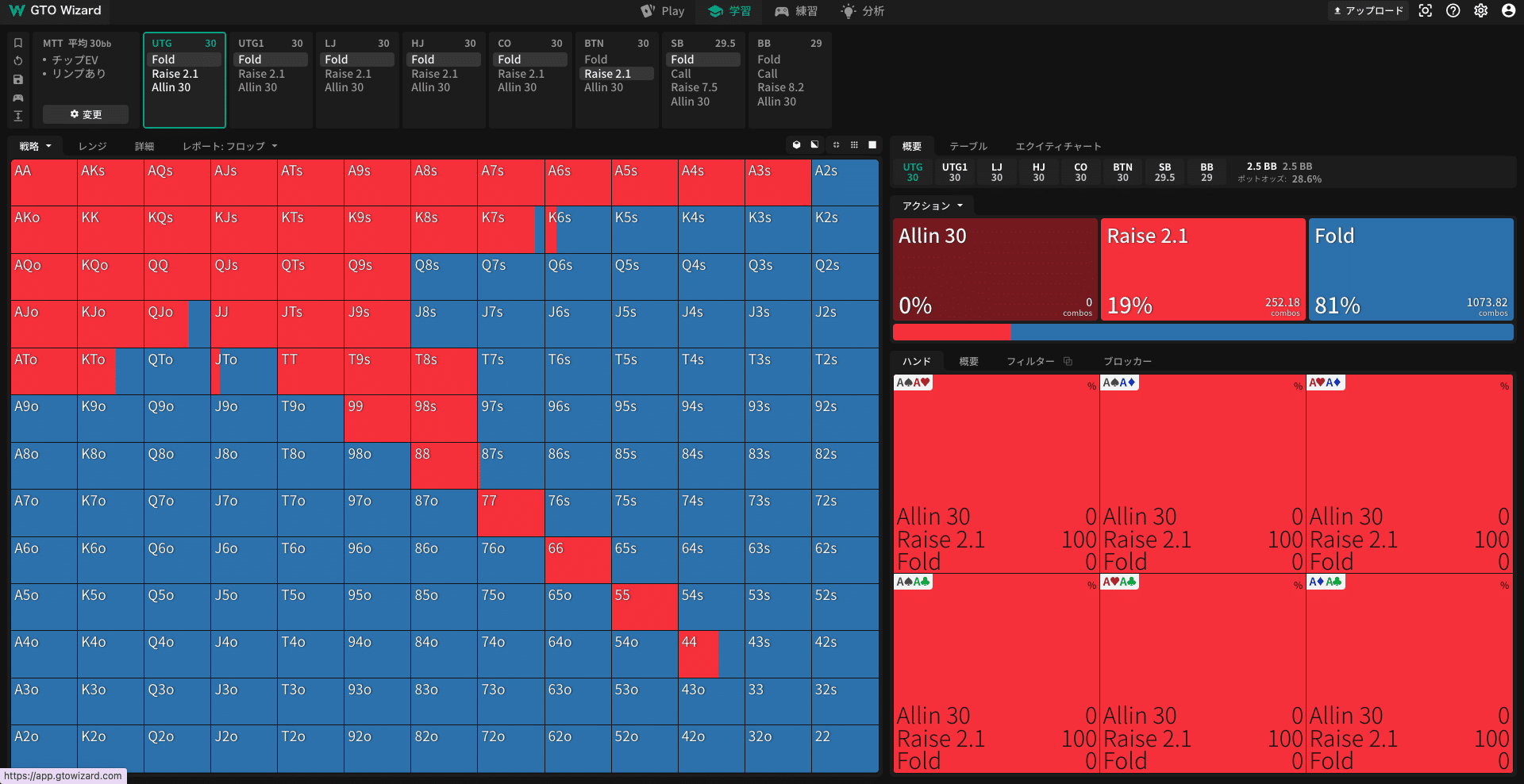Switch to the dotted 3x3 grid matrix view
Viewport: 1524px width, 784px height.
coord(854,145)
